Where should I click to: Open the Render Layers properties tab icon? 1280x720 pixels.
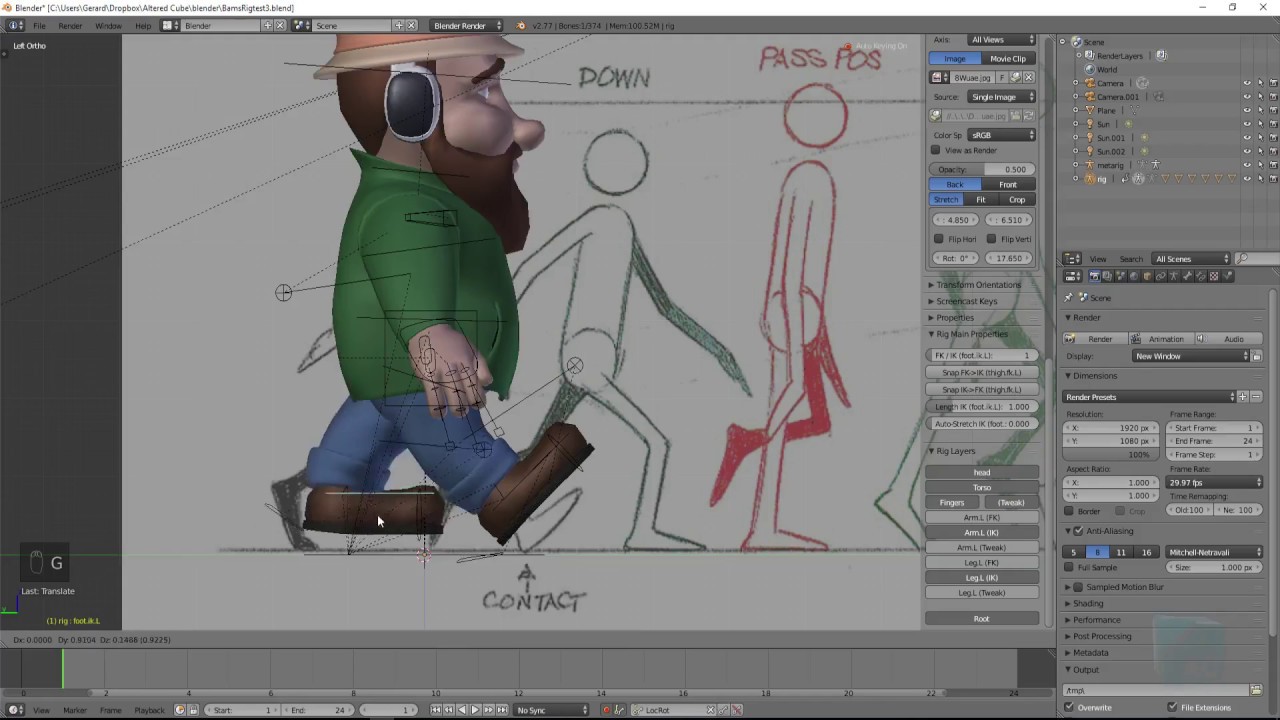coord(1107,276)
